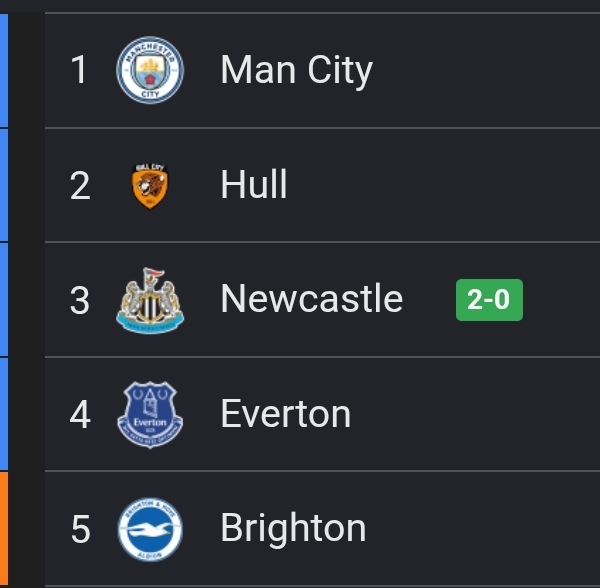Click the blue qualification bar beside Man City
Image resolution: width=600 pixels, height=588 pixels.
click(x=4, y=70)
